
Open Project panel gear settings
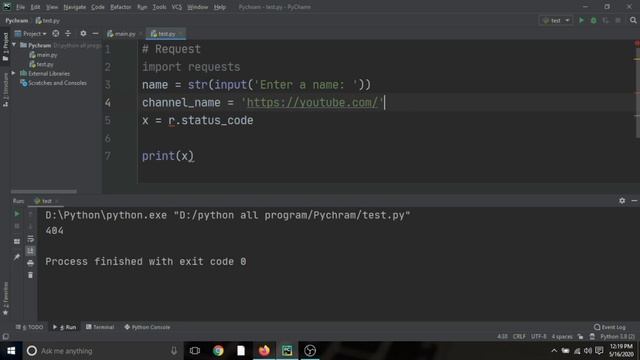[83, 33]
